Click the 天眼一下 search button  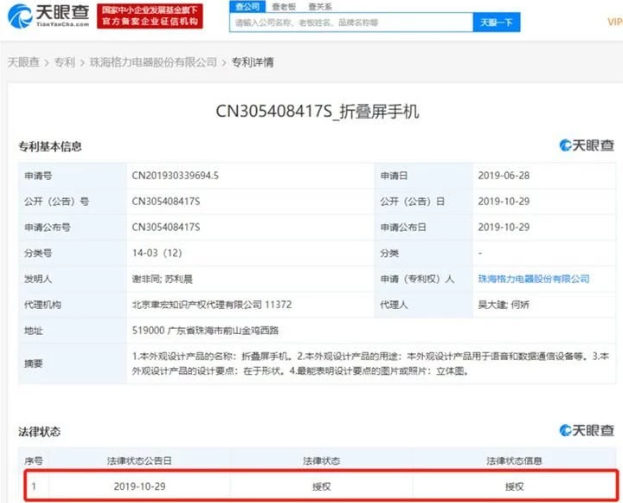click(x=496, y=22)
